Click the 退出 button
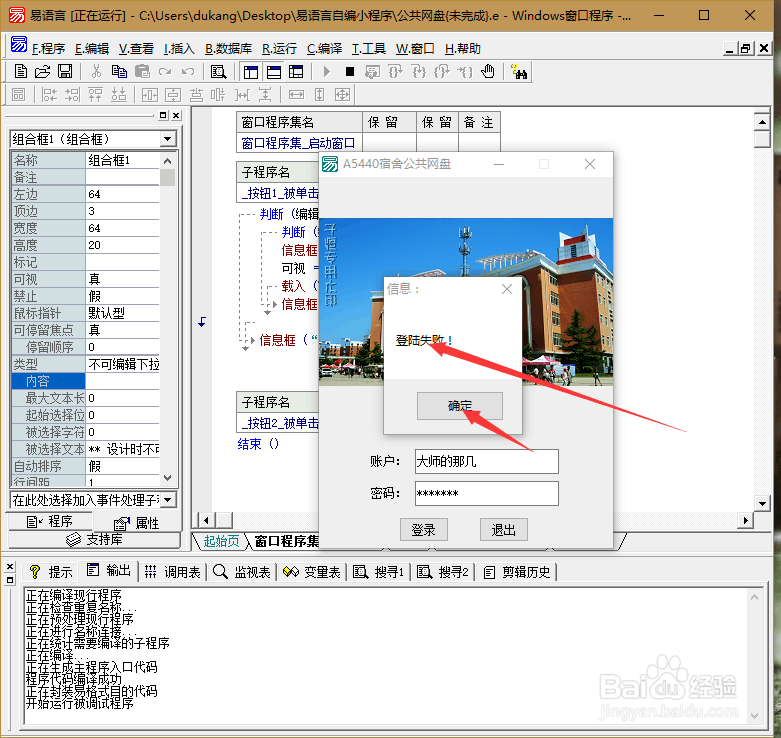 (x=503, y=530)
